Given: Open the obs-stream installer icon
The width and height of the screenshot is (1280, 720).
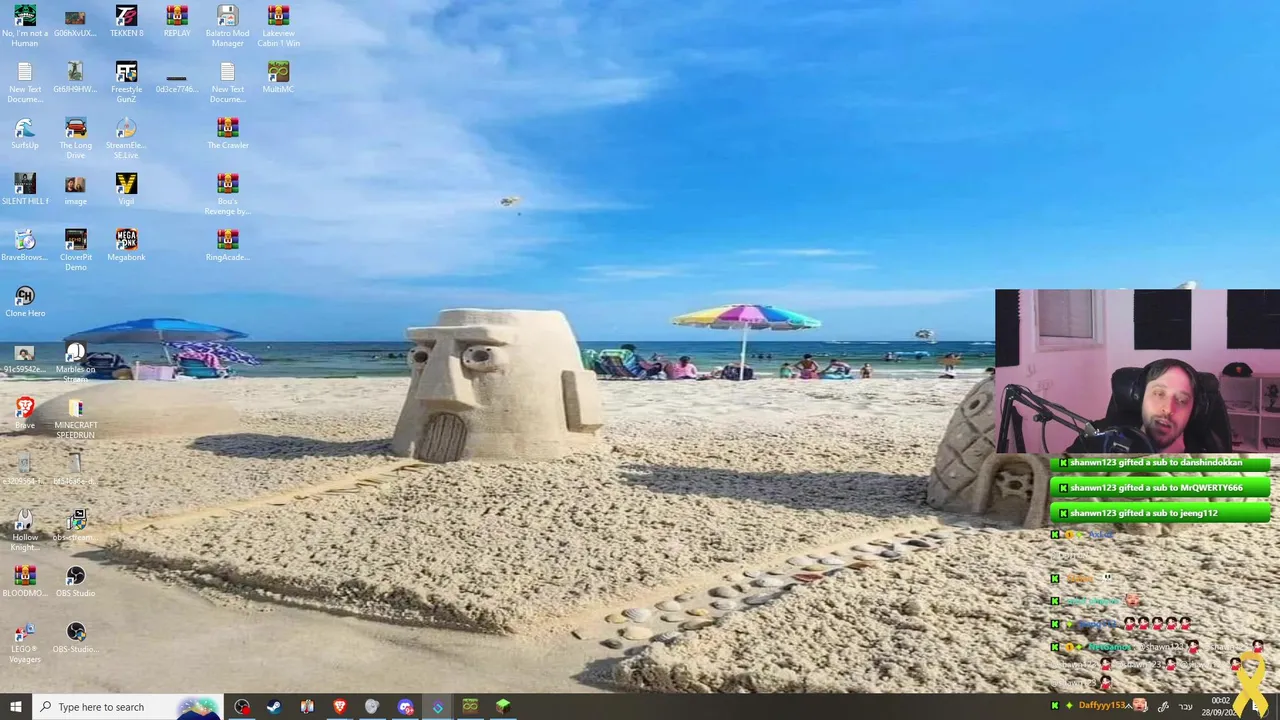Looking at the screenshot, I should tap(75, 525).
